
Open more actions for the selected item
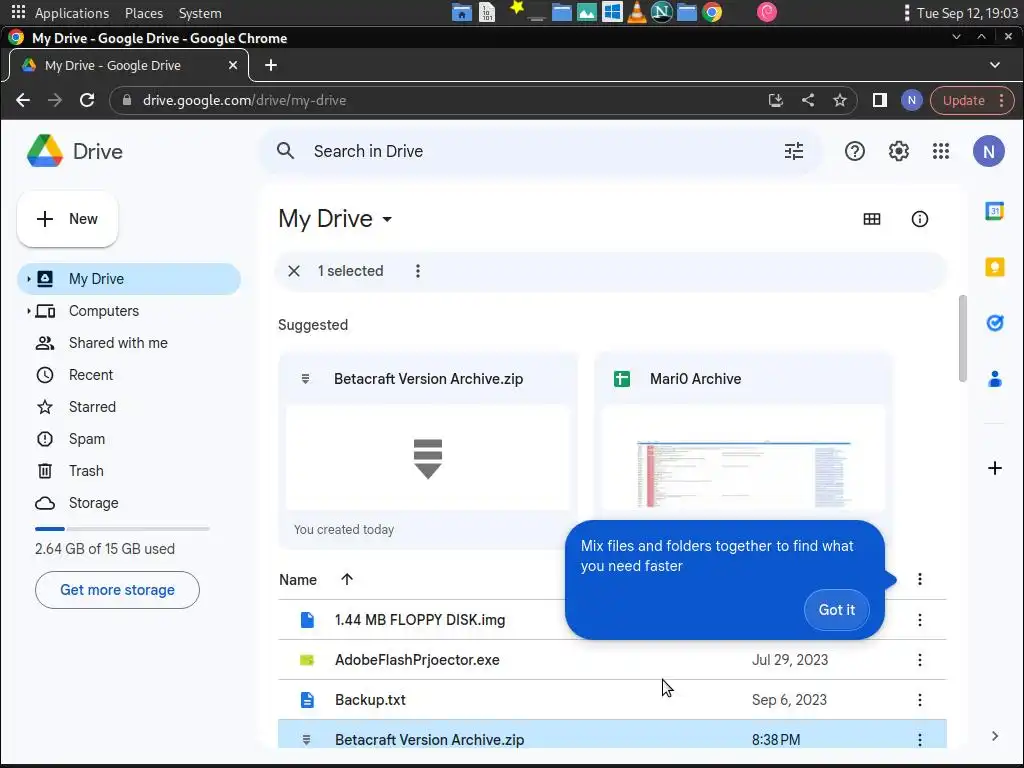[x=418, y=271]
